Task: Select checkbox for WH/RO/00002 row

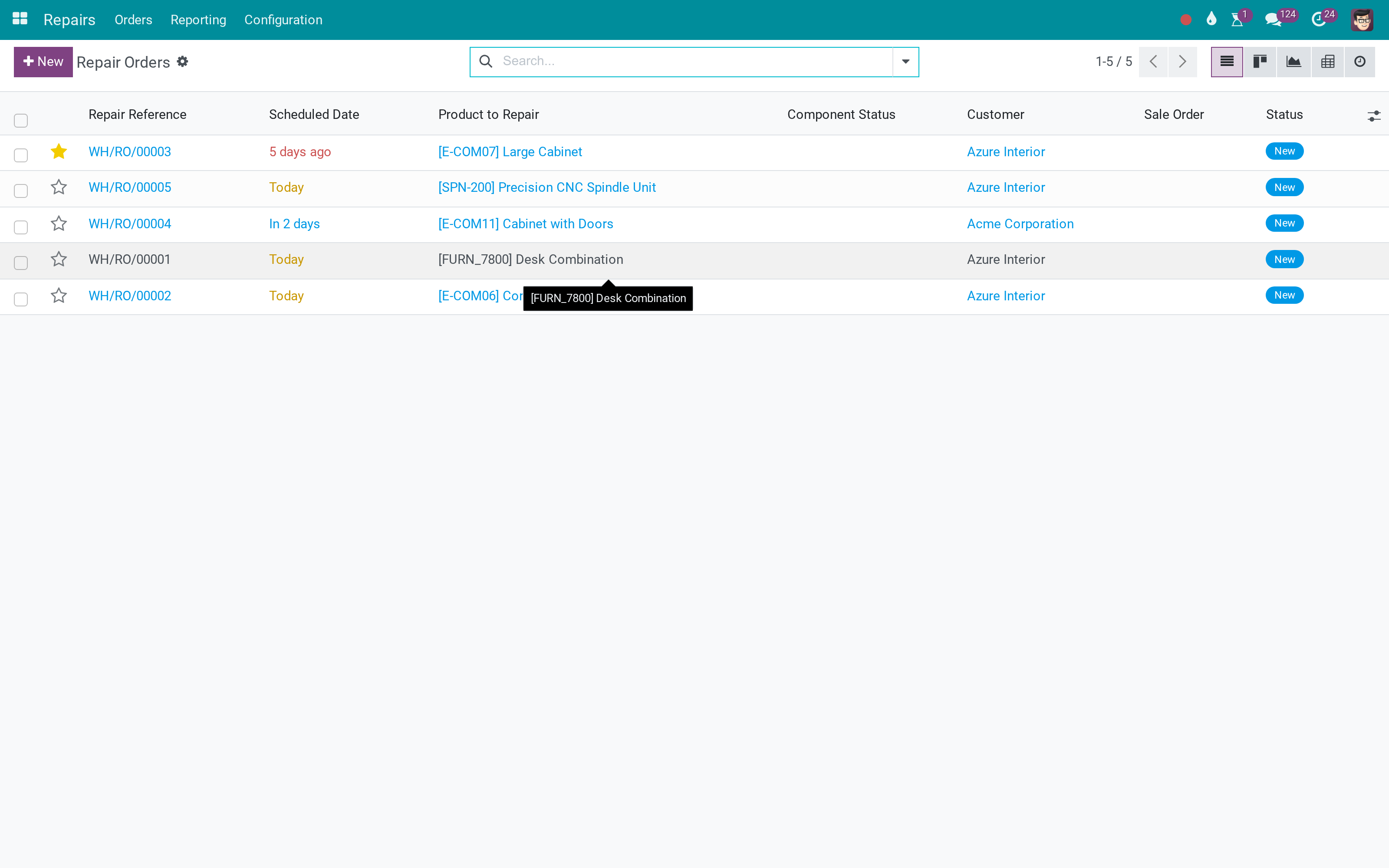Action: tap(21, 299)
